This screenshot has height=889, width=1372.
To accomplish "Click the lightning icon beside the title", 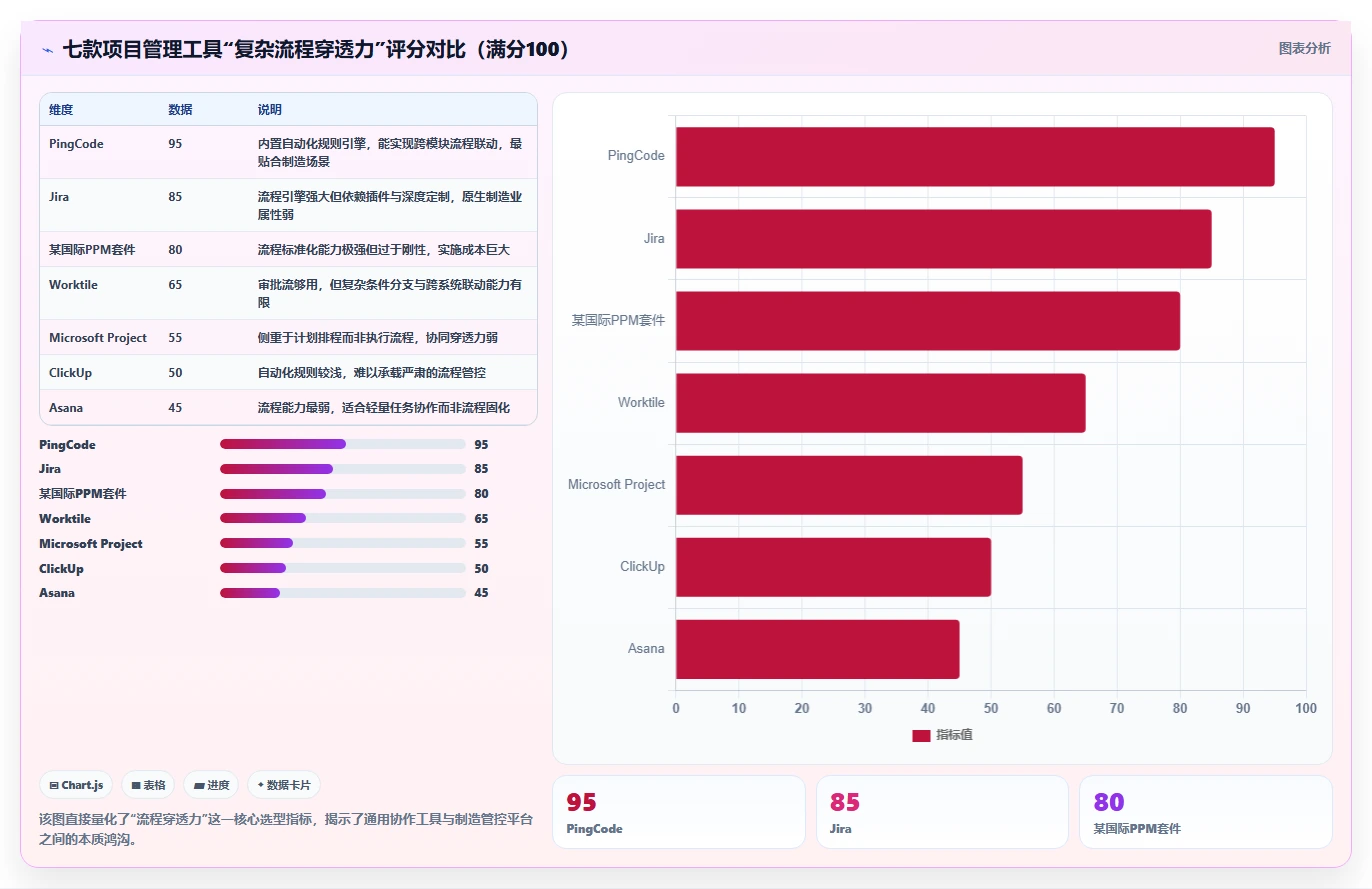I will [47, 50].
